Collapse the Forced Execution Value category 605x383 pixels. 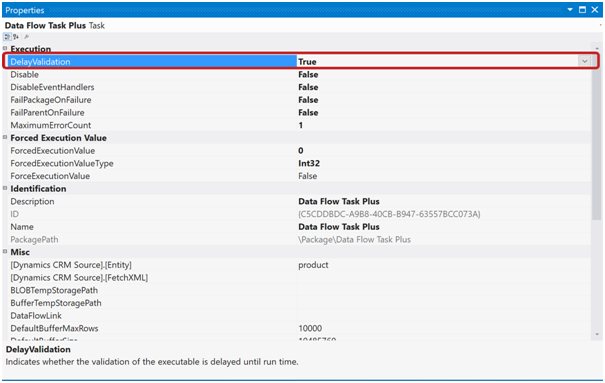5,137
